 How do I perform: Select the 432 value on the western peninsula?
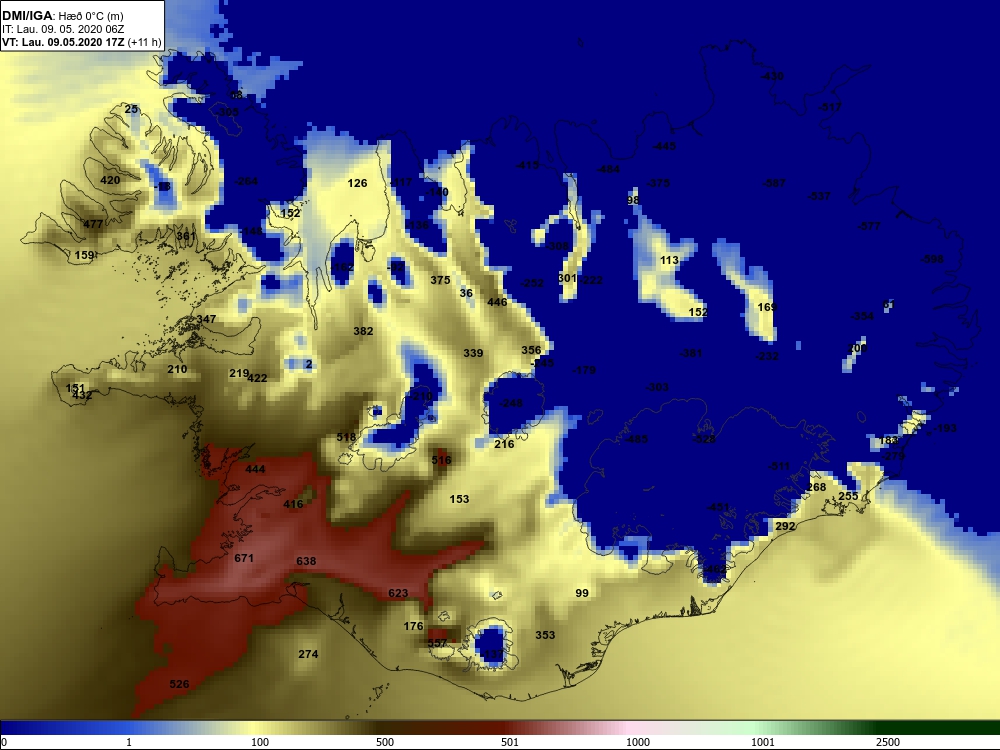click(82, 395)
